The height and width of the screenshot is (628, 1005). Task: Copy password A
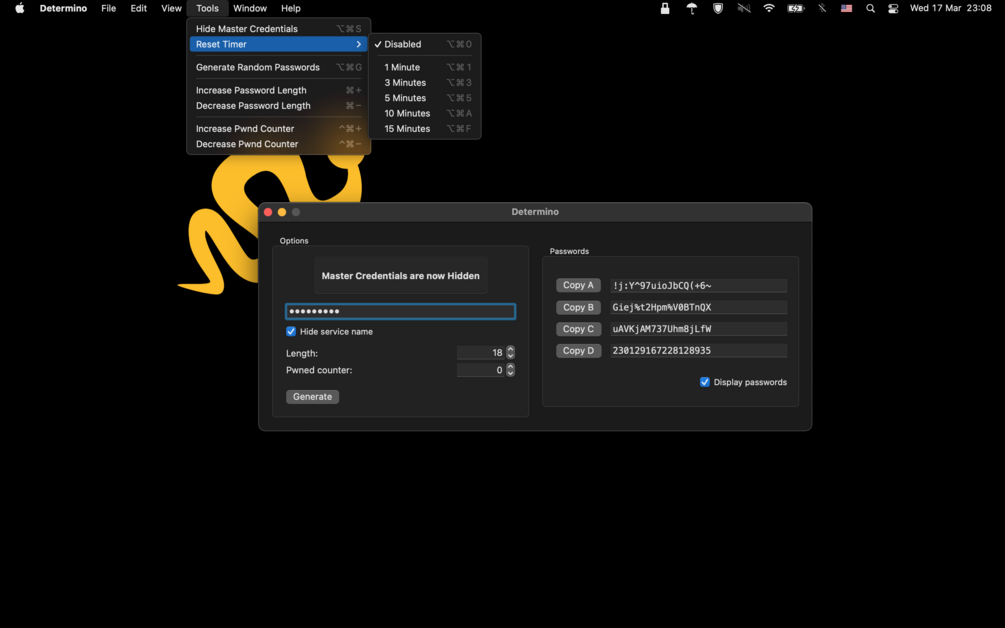[x=578, y=285]
